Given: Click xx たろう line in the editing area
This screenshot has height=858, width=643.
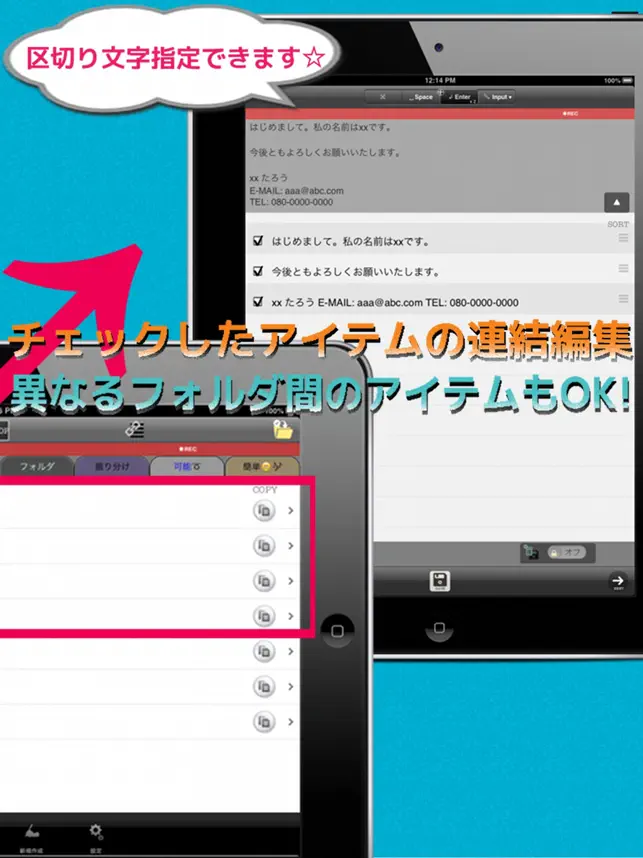Looking at the screenshot, I should [269, 178].
